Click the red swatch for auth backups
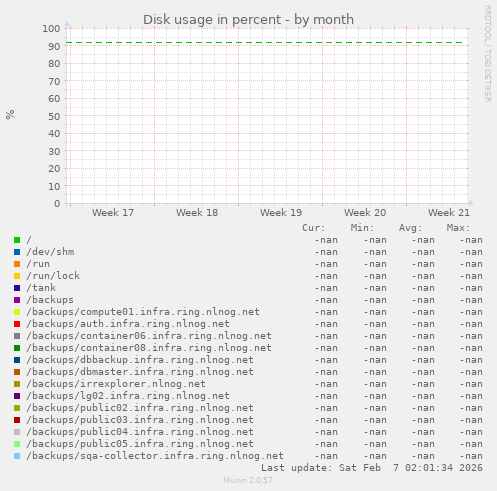Screen dimensions: 497x491 [x=17, y=324]
